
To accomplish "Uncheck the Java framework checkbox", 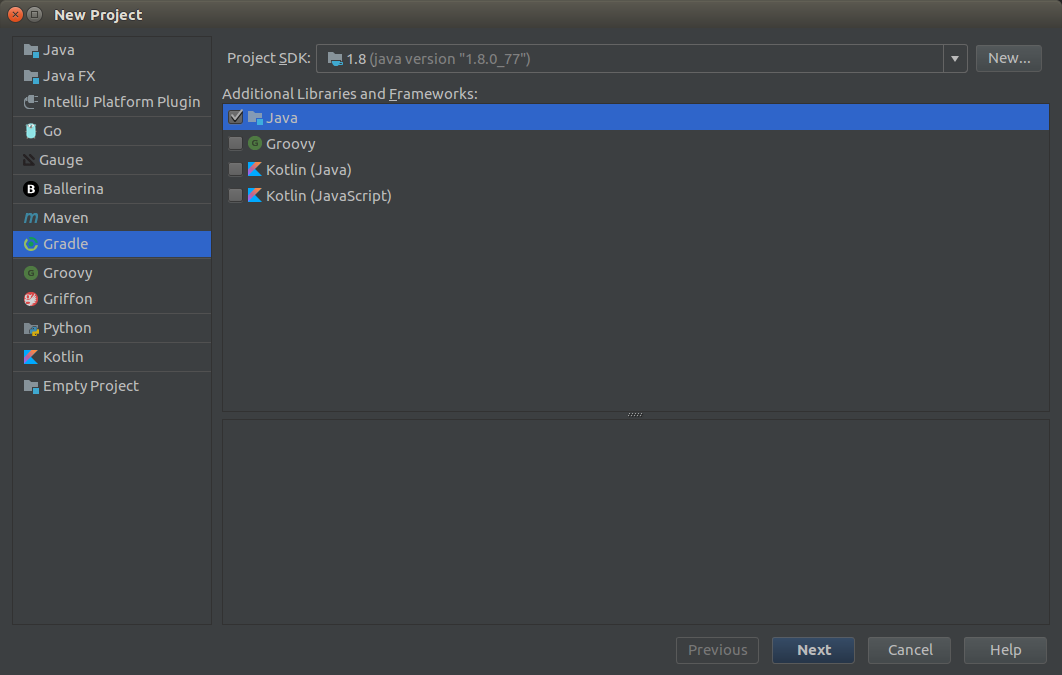I will coord(236,117).
